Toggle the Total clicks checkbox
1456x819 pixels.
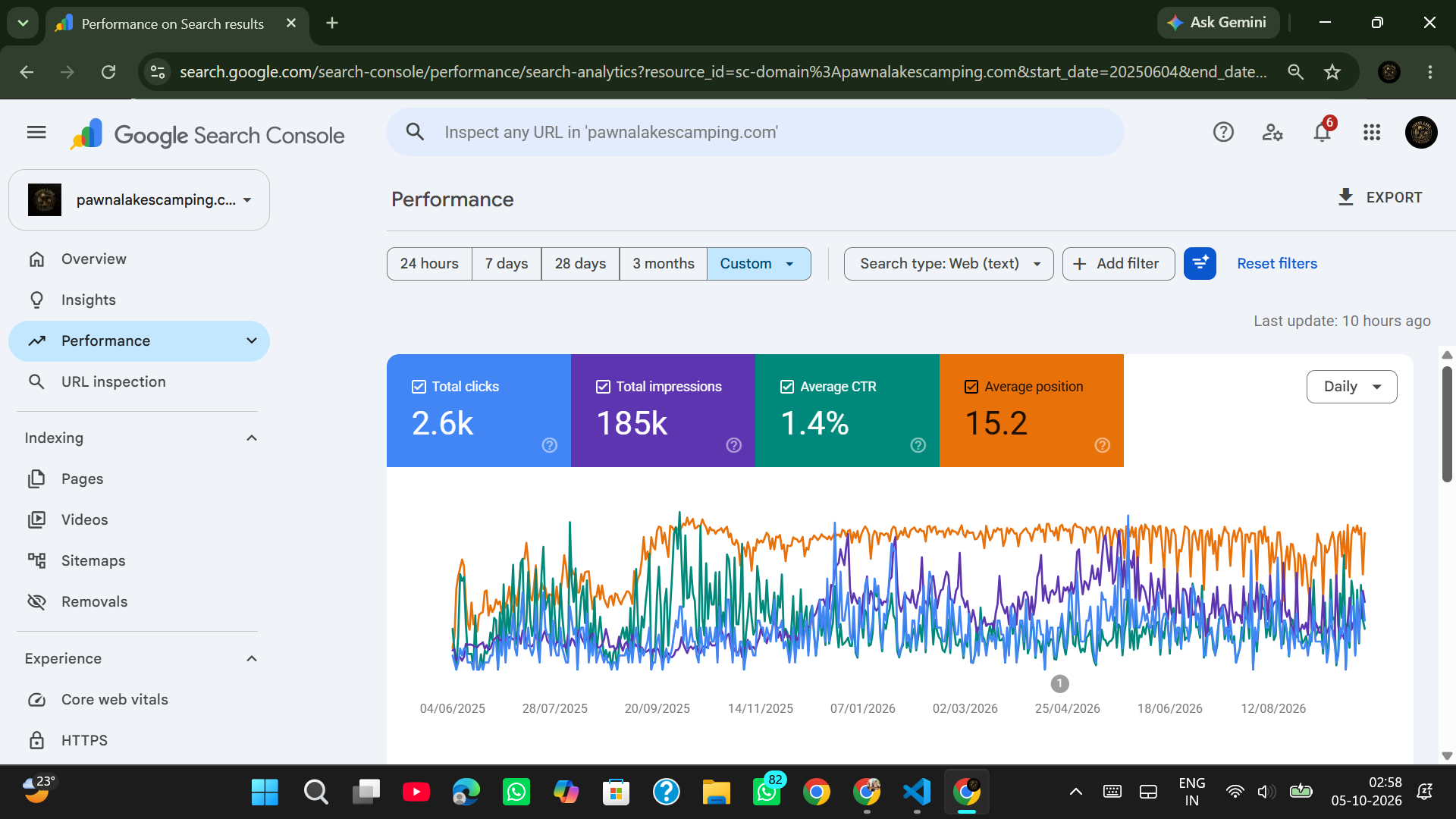(419, 387)
